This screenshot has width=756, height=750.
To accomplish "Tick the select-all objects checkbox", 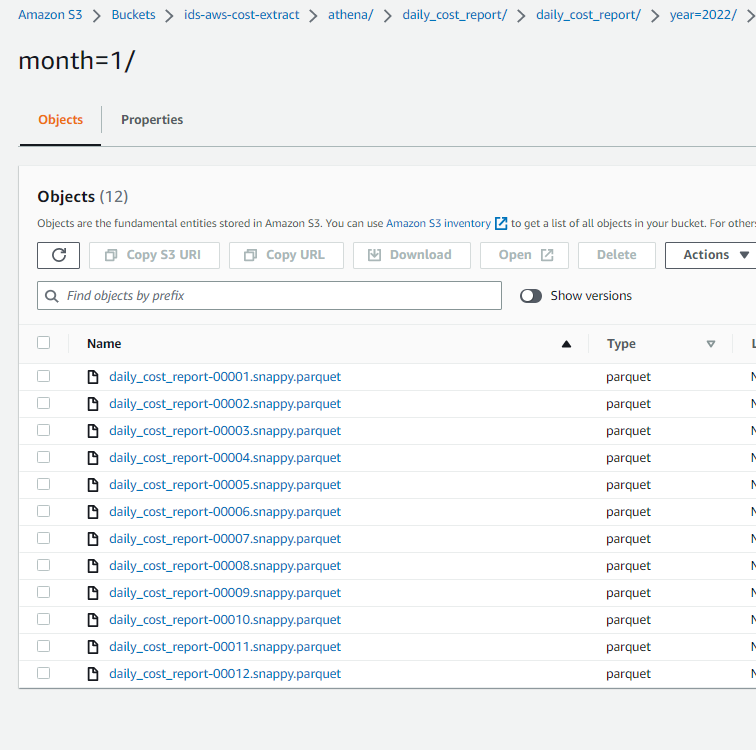I will [43, 343].
